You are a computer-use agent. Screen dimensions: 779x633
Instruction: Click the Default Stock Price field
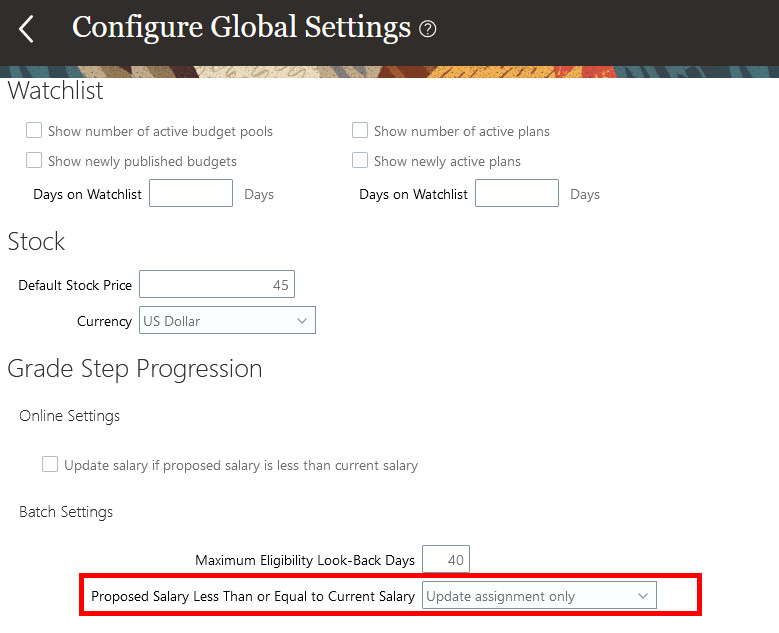point(217,285)
